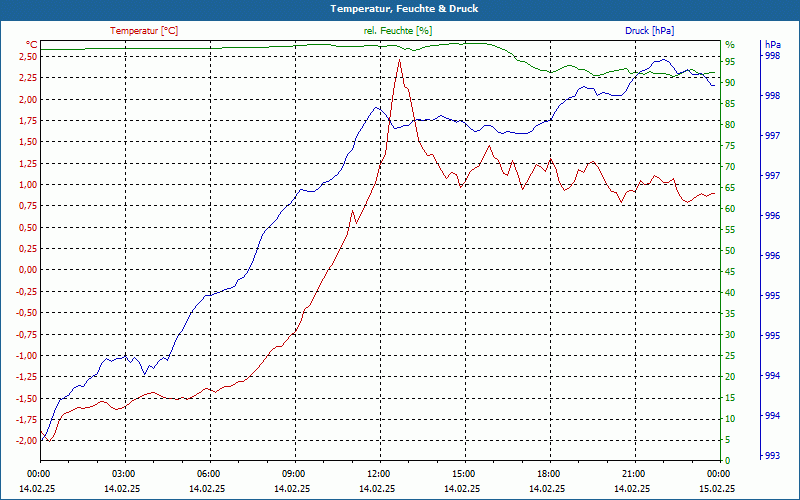The height and width of the screenshot is (500, 800).
Task: Click the "30" humidity axis value
Action: (730, 335)
